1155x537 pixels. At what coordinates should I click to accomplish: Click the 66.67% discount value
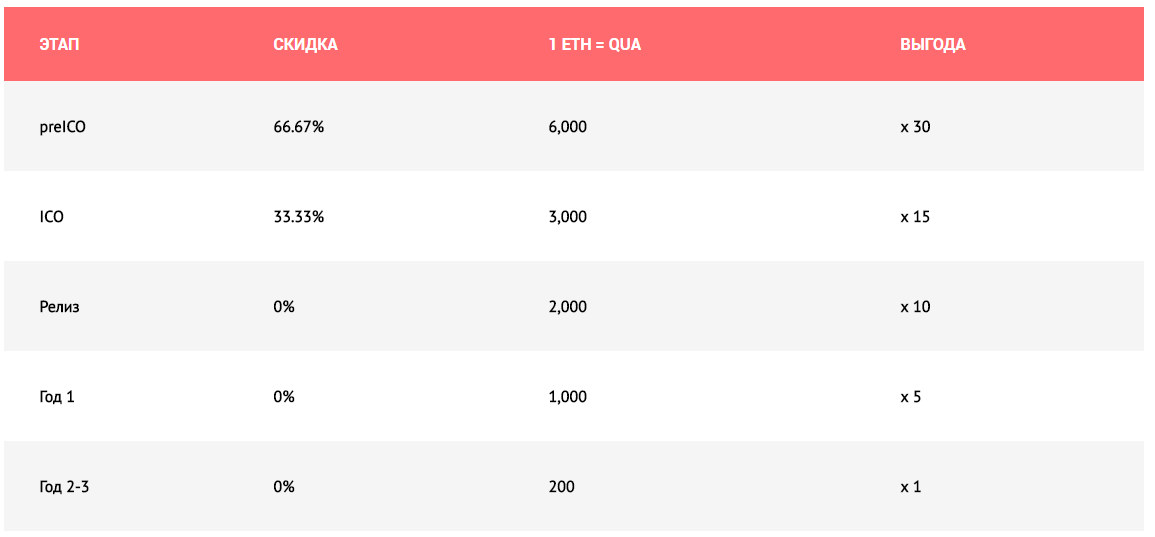pyautogui.click(x=298, y=127)
